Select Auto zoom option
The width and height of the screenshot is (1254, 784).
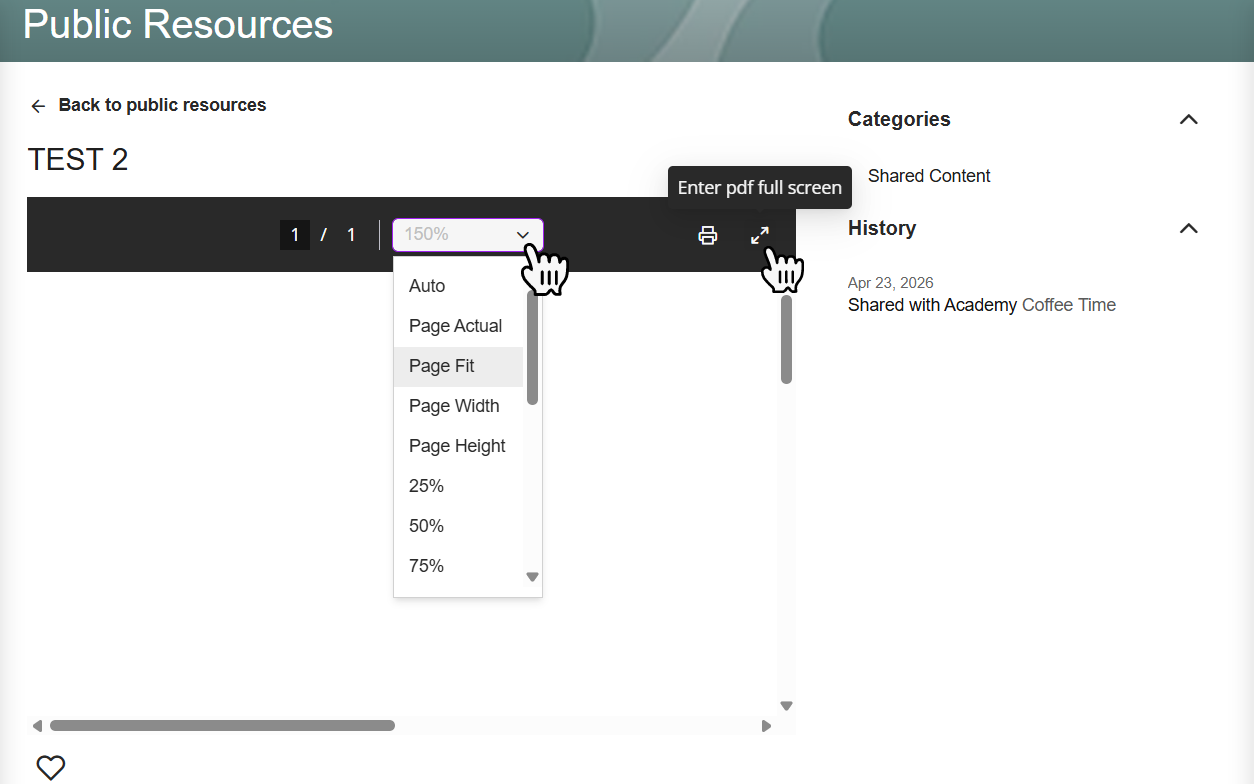coord(458,286)
